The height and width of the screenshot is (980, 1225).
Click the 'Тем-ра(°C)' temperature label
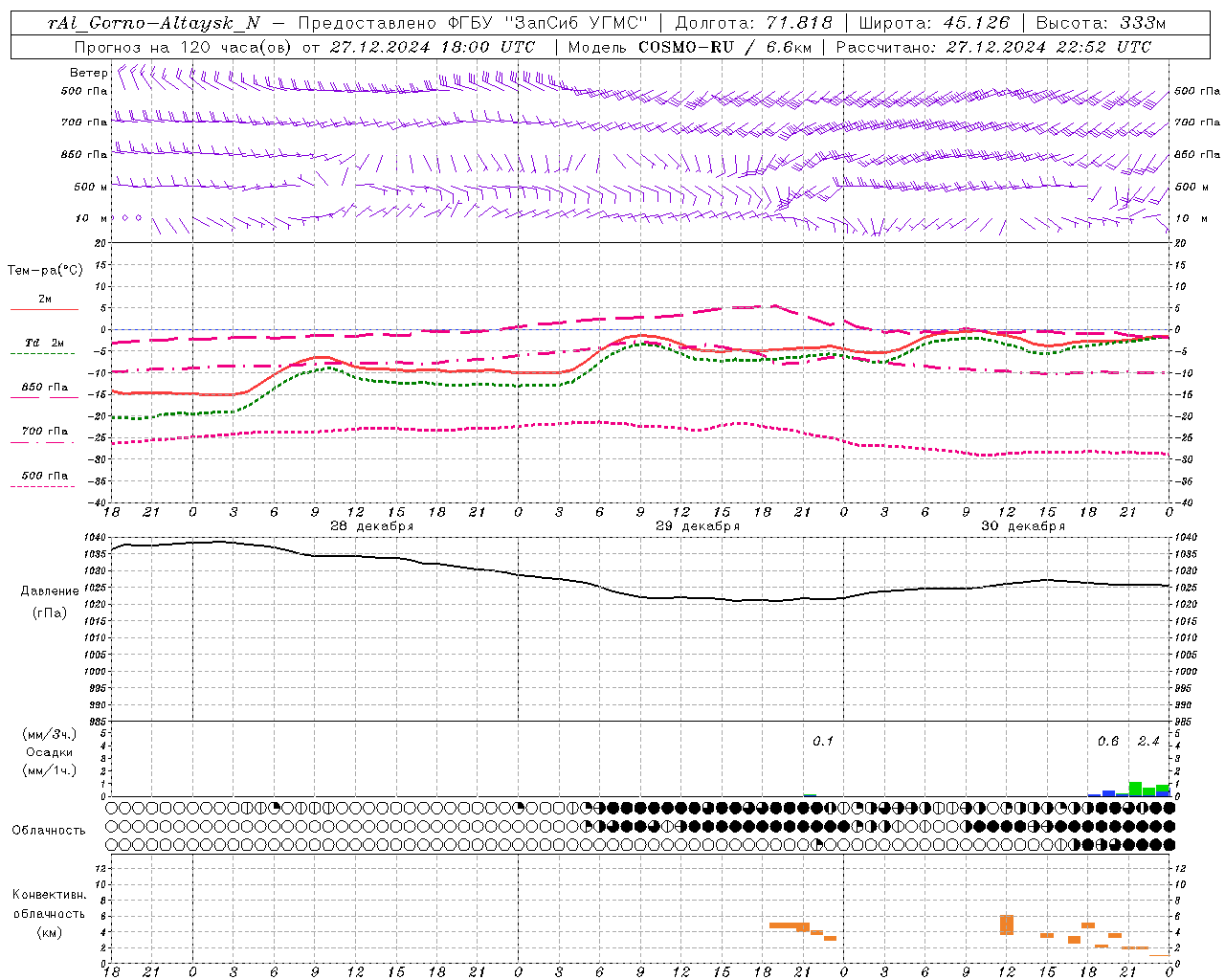[x=45, y=271]
